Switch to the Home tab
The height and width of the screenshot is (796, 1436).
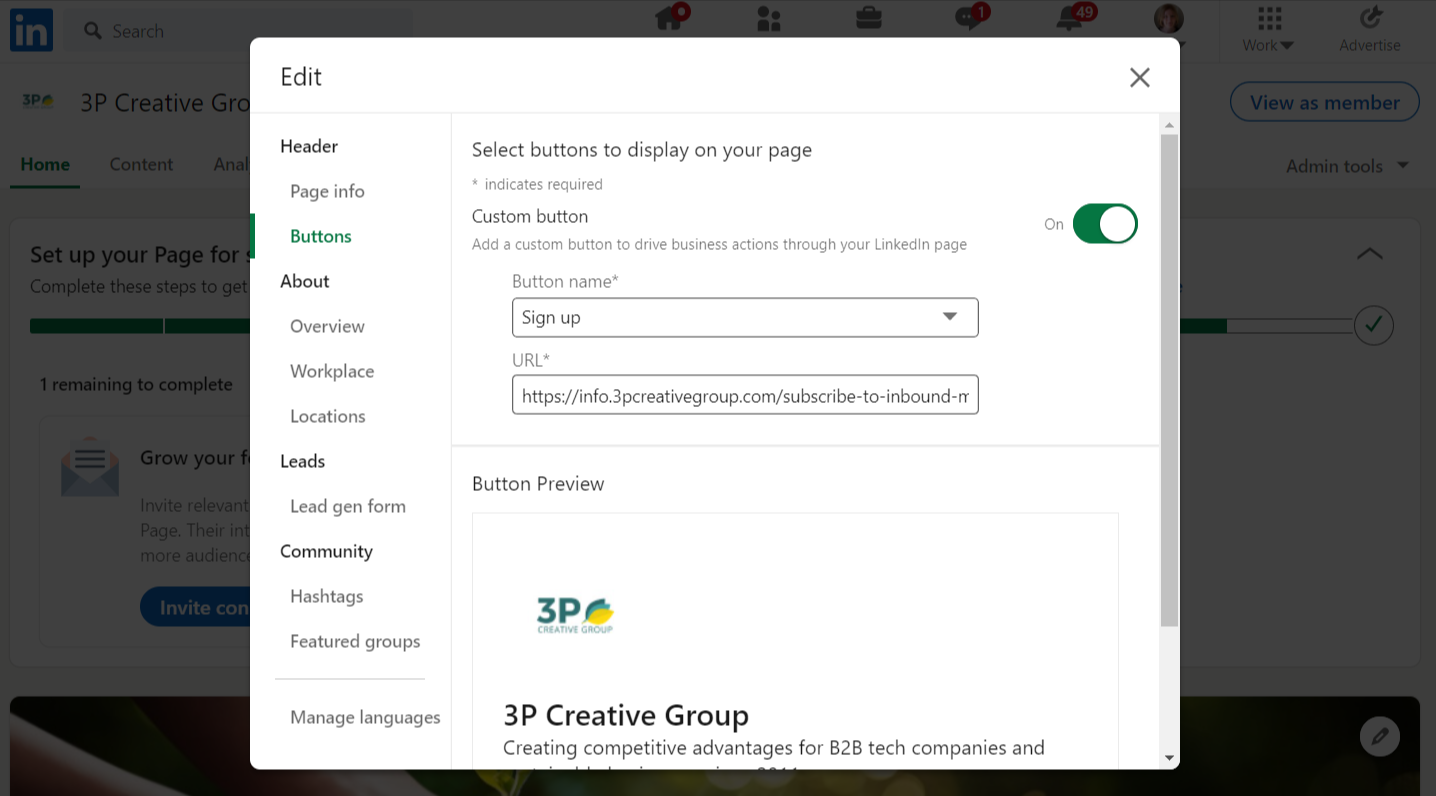click(x=45, y=165)
